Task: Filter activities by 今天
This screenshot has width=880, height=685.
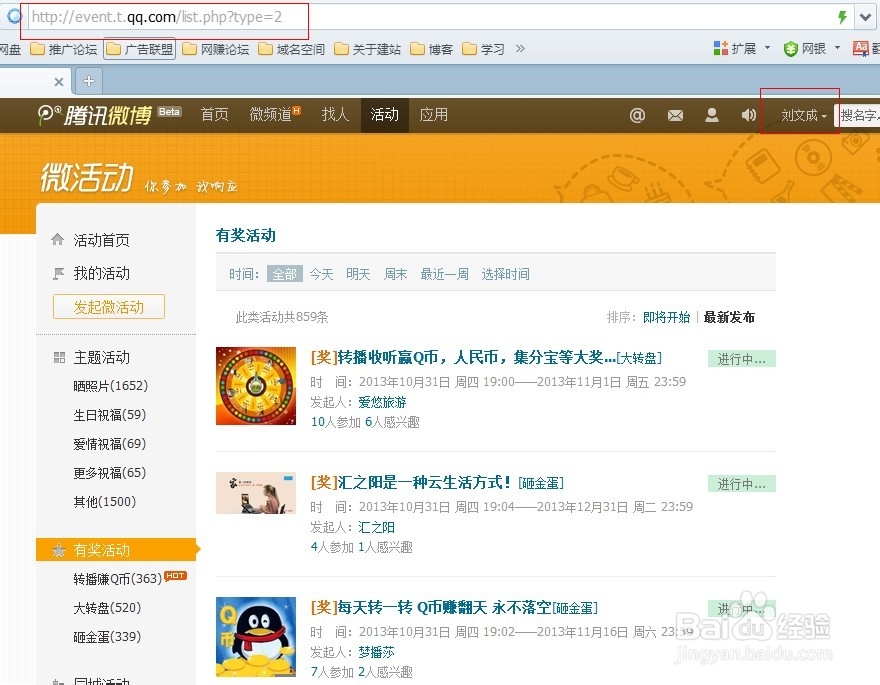Action: pos(321,274)
